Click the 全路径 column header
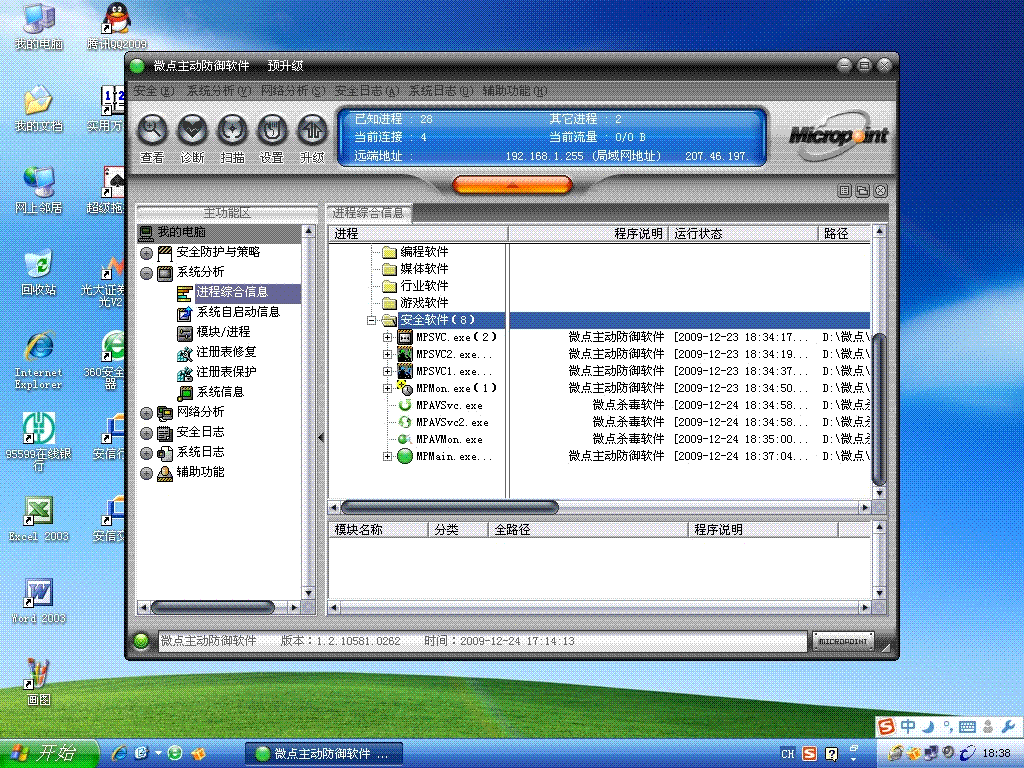Screen dimensions: 1024x768 click(588, 530)
